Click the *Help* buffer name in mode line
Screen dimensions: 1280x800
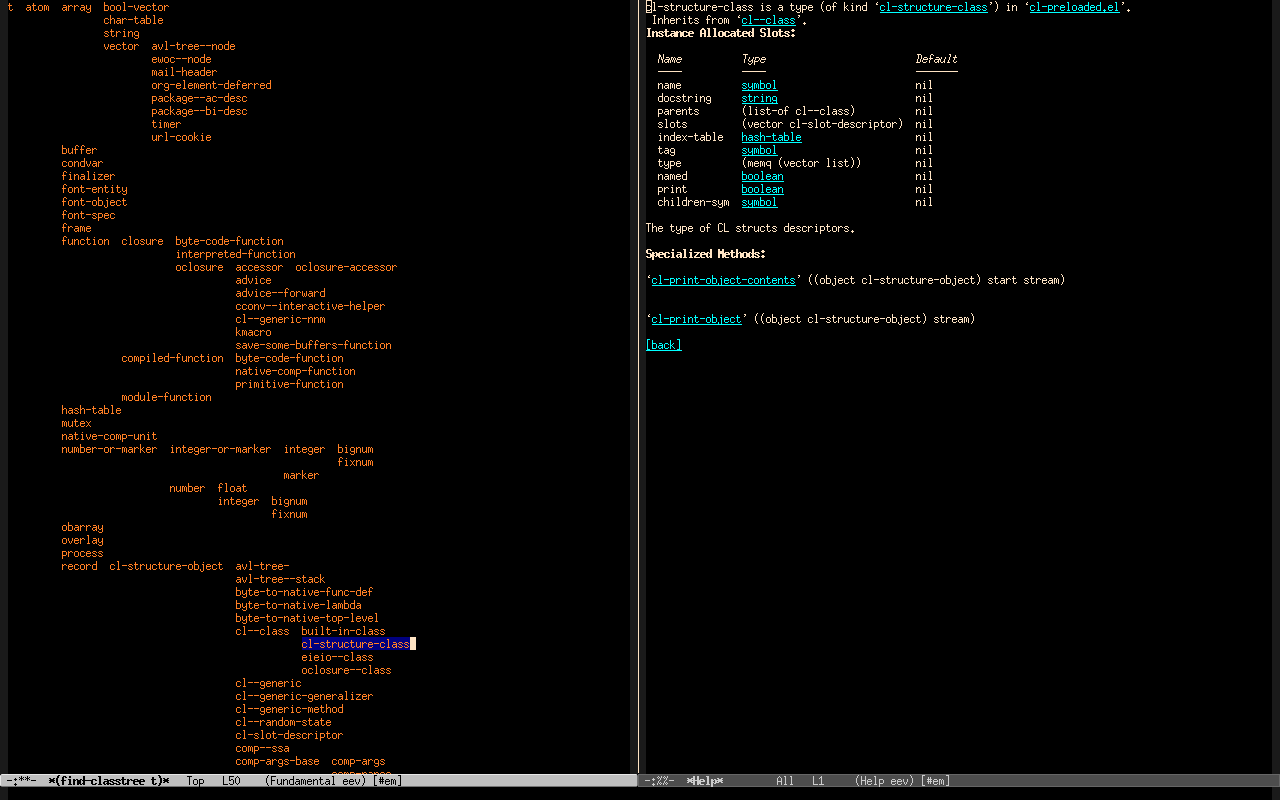[704, 781]
